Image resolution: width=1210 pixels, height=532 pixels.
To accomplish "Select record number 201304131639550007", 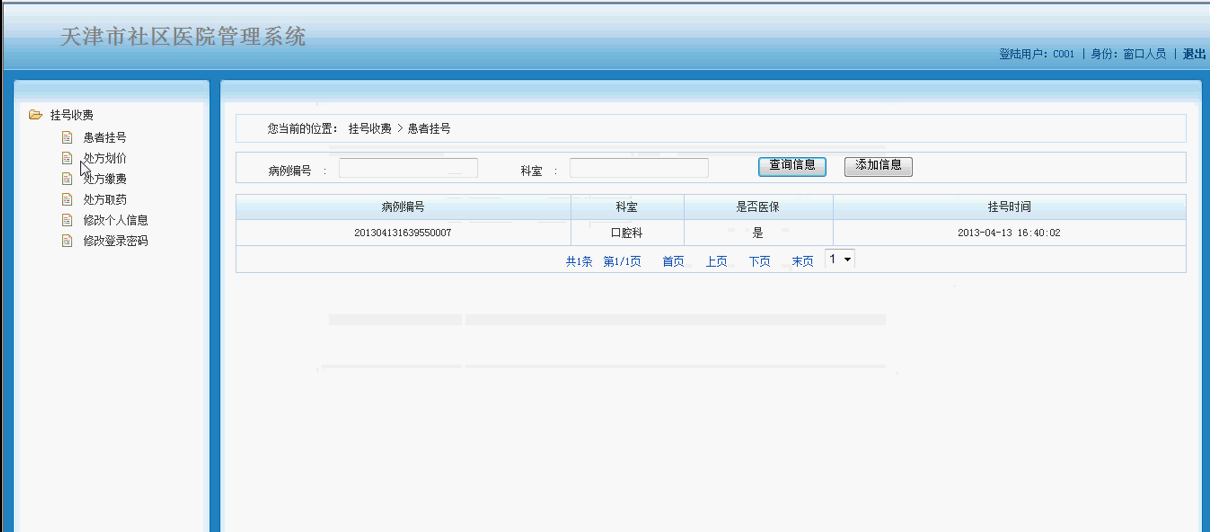I will pyautogui.click(x=403, y=232).
